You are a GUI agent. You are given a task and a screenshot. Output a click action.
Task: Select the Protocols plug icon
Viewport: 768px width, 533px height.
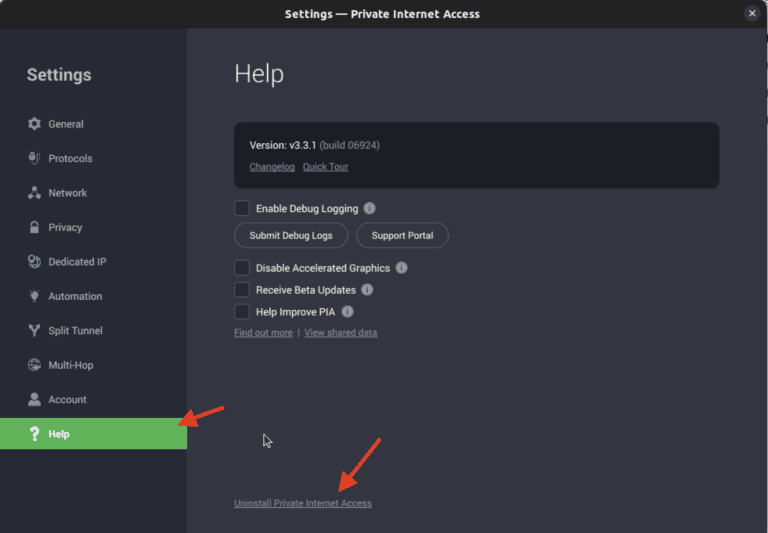(35, 158)
